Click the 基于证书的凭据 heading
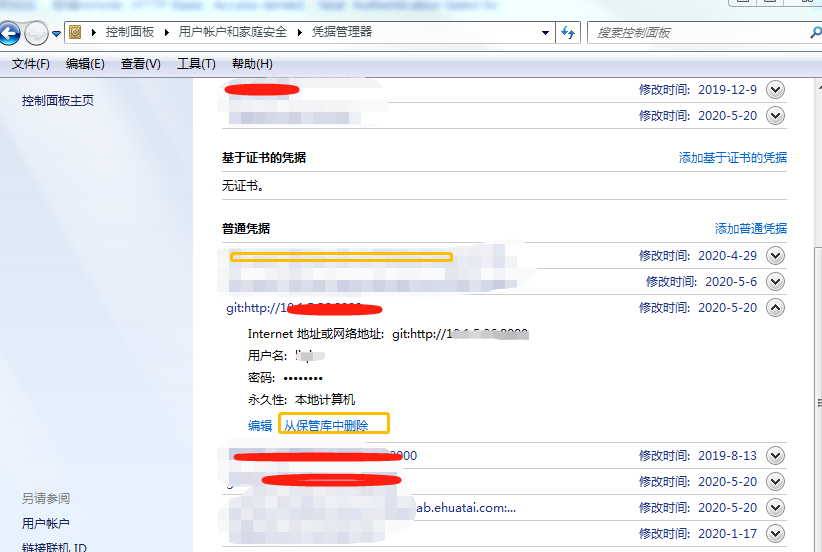Screen dimensions: 822x552 pyautogui.click(x=264, y=158)
